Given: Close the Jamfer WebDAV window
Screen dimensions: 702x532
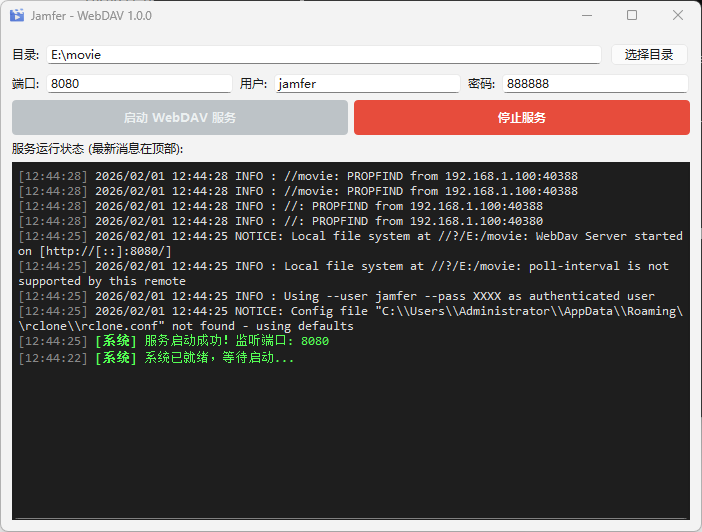Looking at the screenshot, I should [678, 16].
